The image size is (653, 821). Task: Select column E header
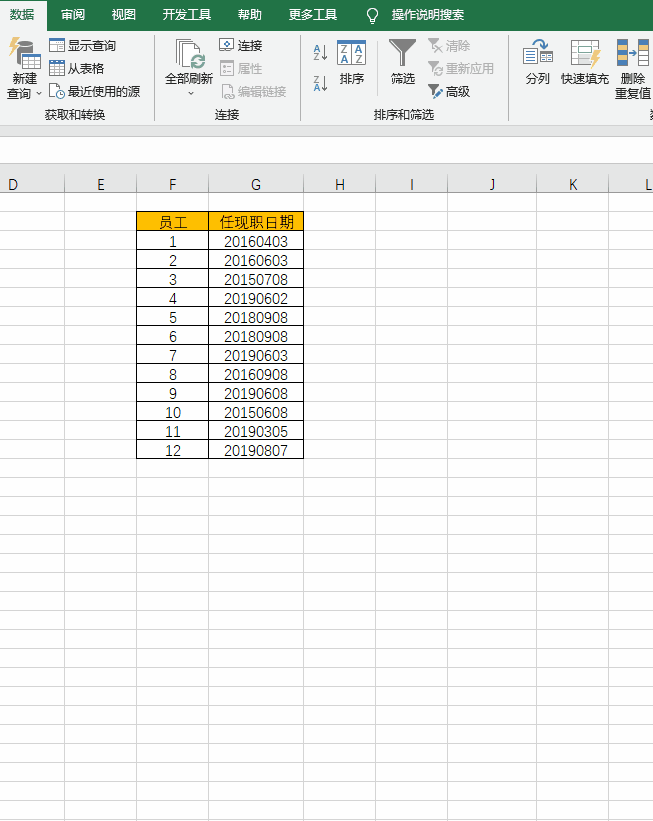[101, 184]
